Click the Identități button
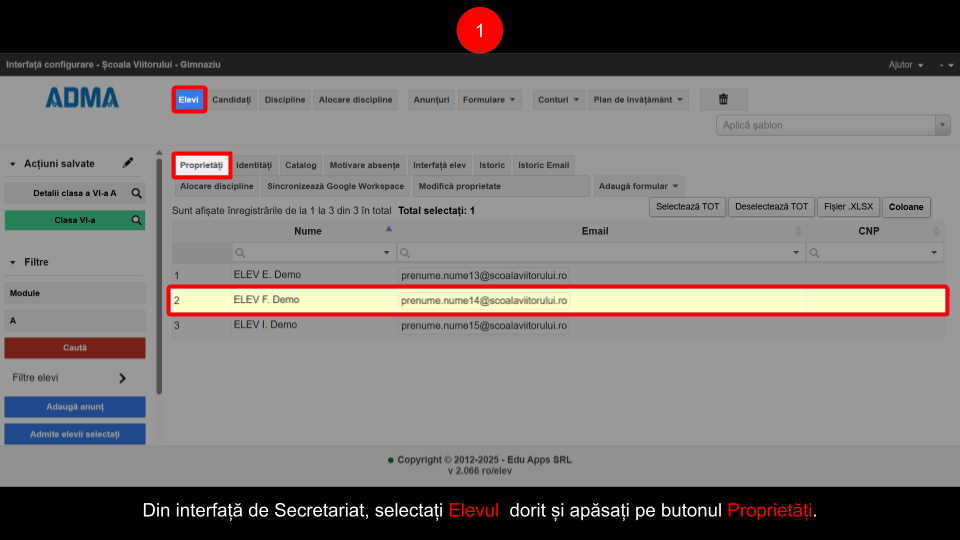Screen dimensions: 960x540 (254, 165)
